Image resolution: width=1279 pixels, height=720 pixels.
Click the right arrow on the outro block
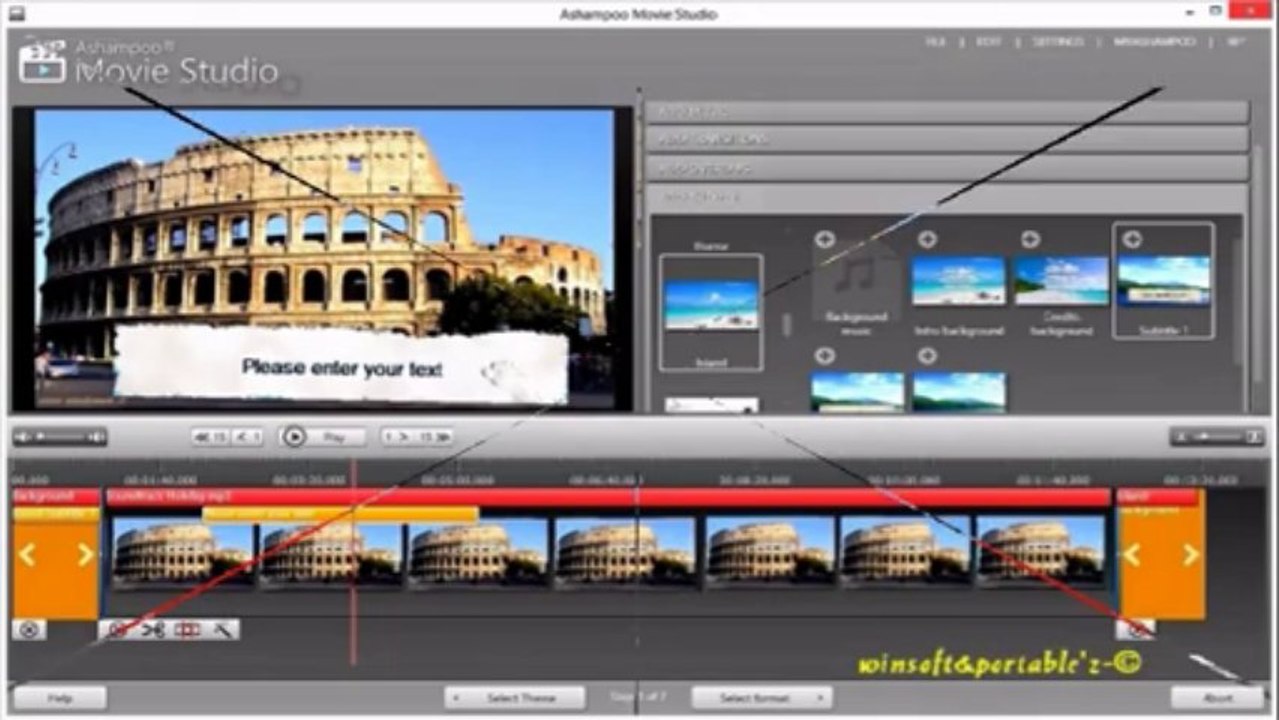tap(1190, 555)
